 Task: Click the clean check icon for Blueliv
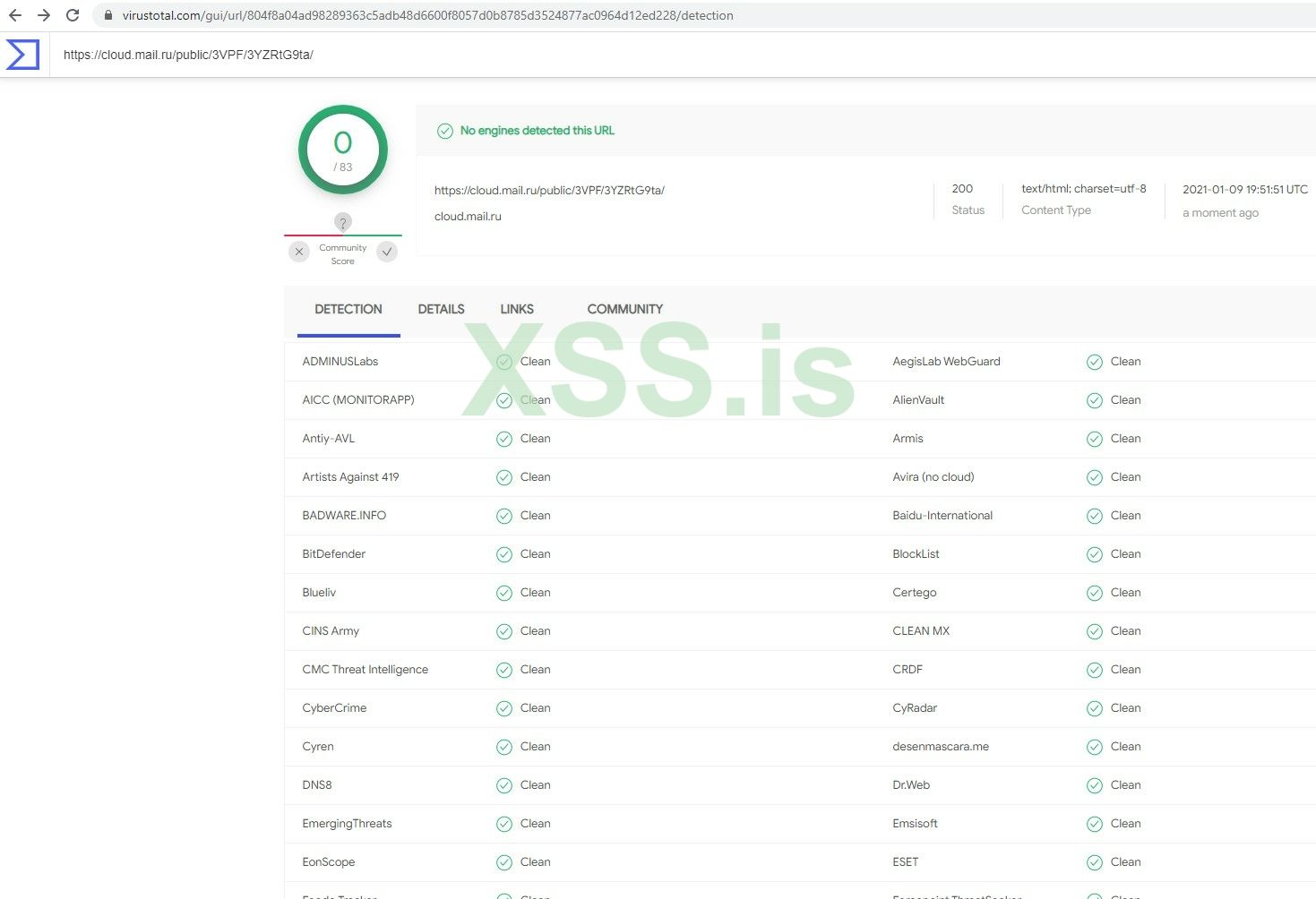504,594
